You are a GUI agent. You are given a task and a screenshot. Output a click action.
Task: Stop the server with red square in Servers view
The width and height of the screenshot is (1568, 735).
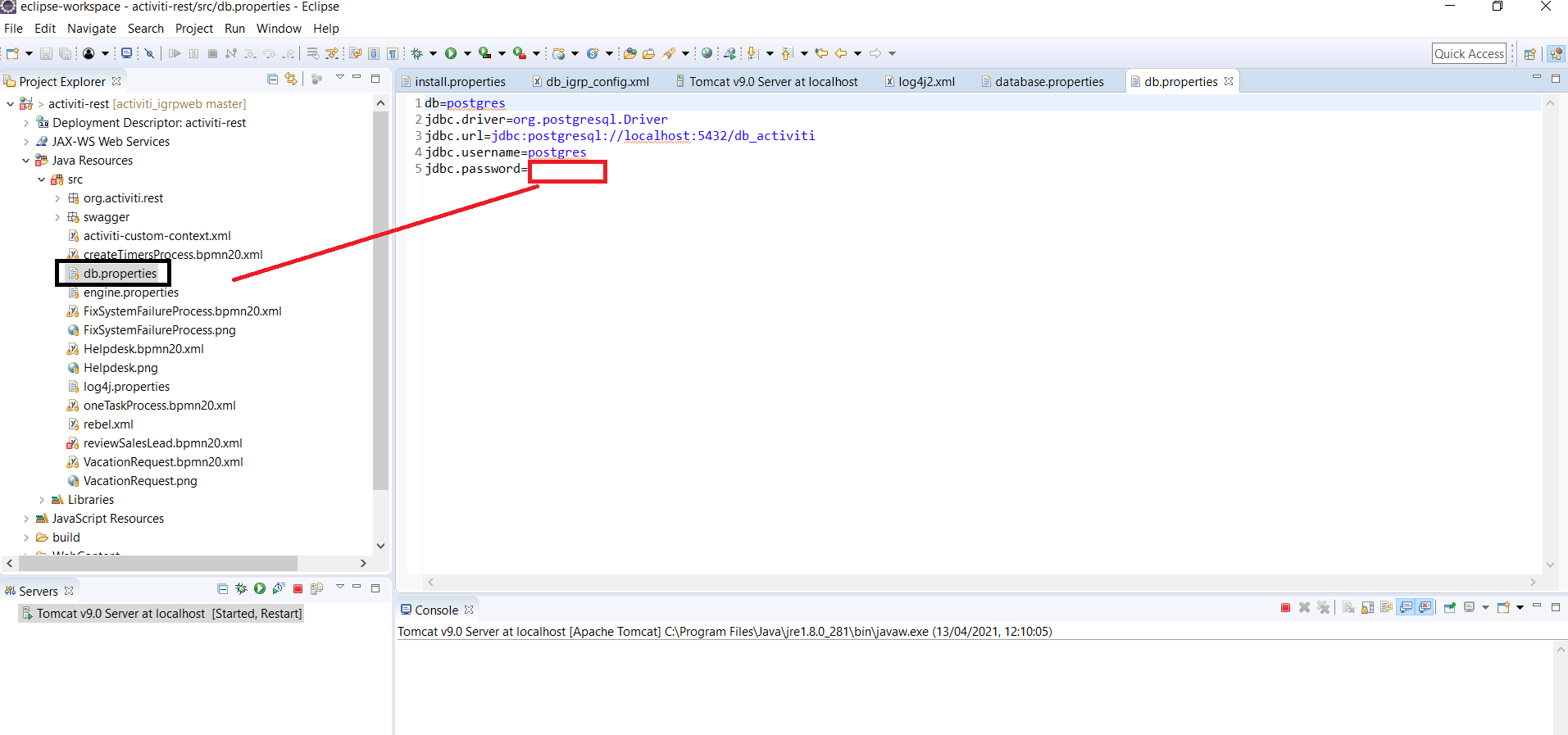point(298,588)
